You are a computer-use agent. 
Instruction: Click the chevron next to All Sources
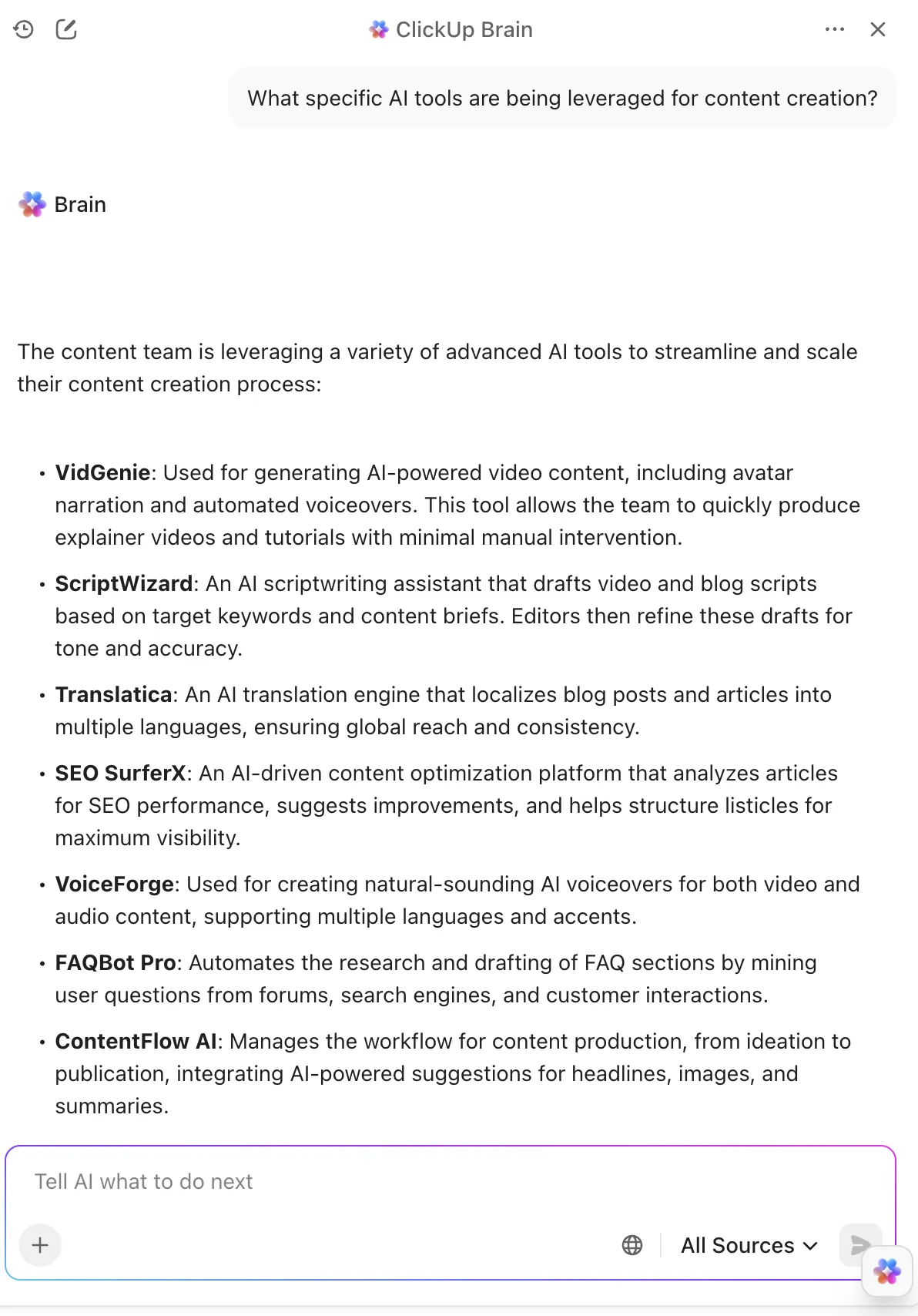pyautogui.click(x=810, y=1246)
